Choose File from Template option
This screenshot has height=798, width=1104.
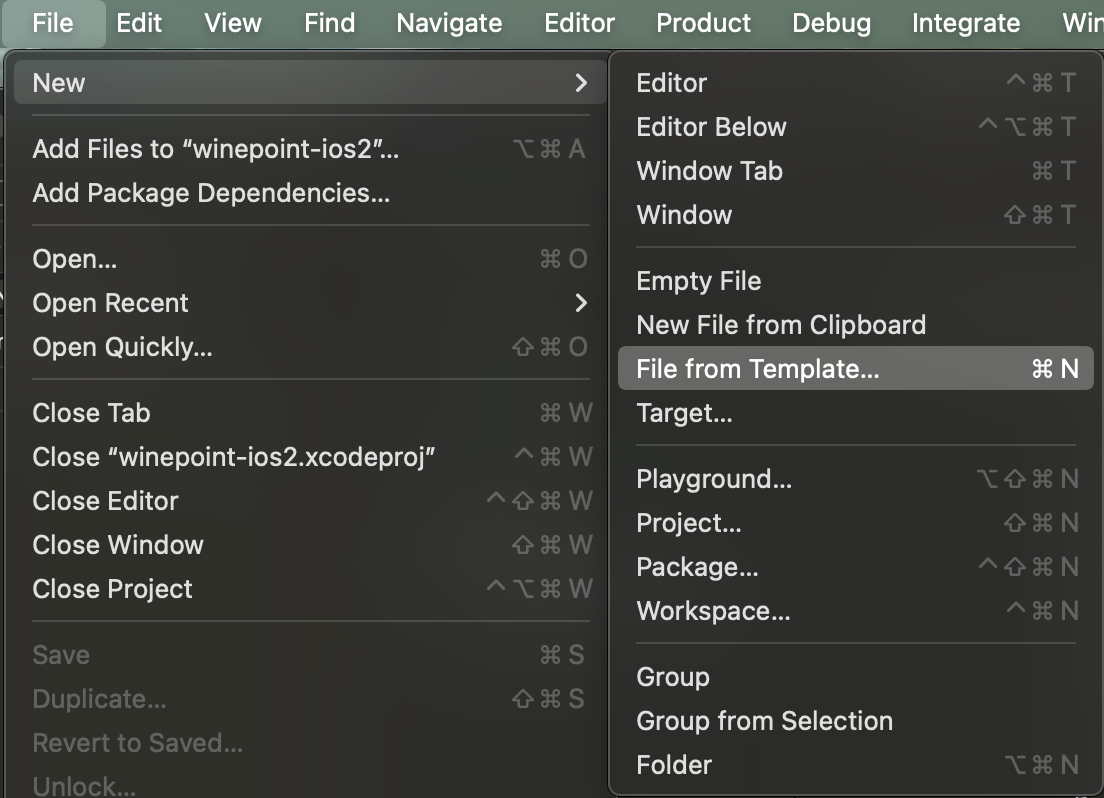[757, 369]
